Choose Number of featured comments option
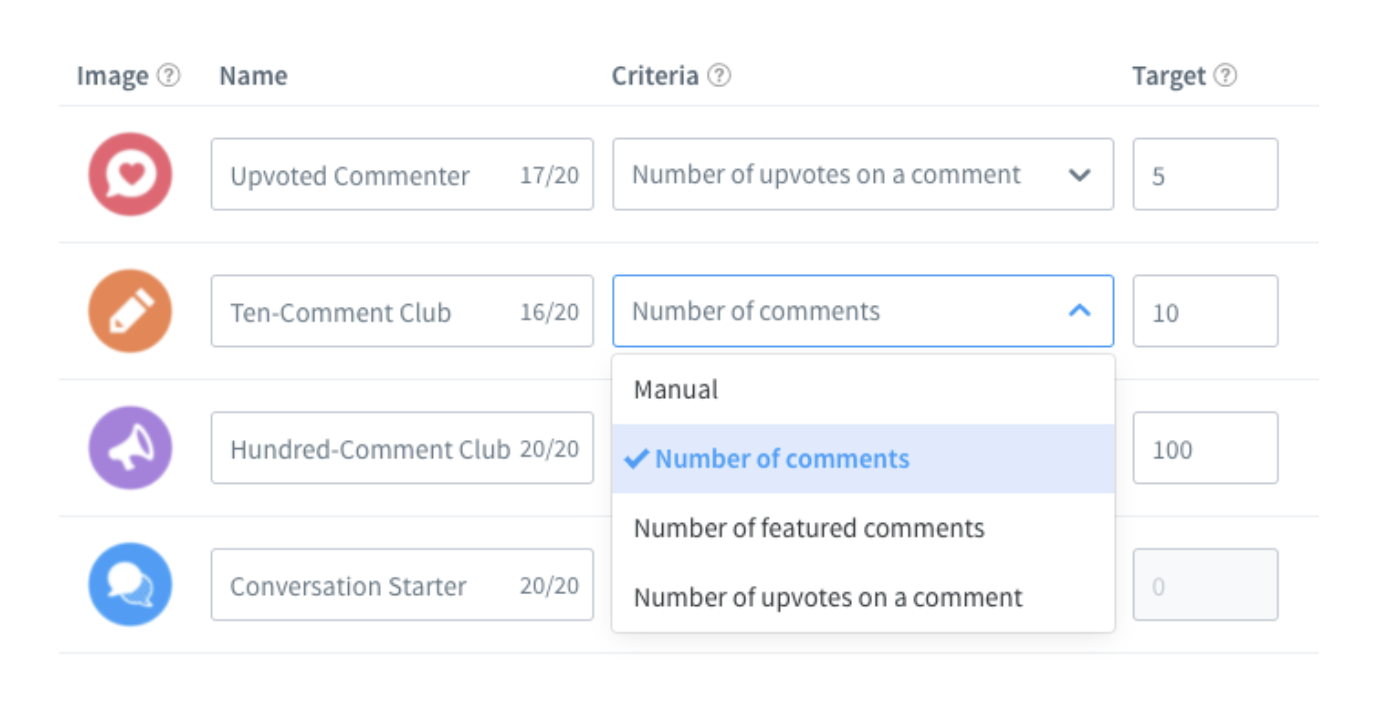1390x708 pixels. (808, 528)
